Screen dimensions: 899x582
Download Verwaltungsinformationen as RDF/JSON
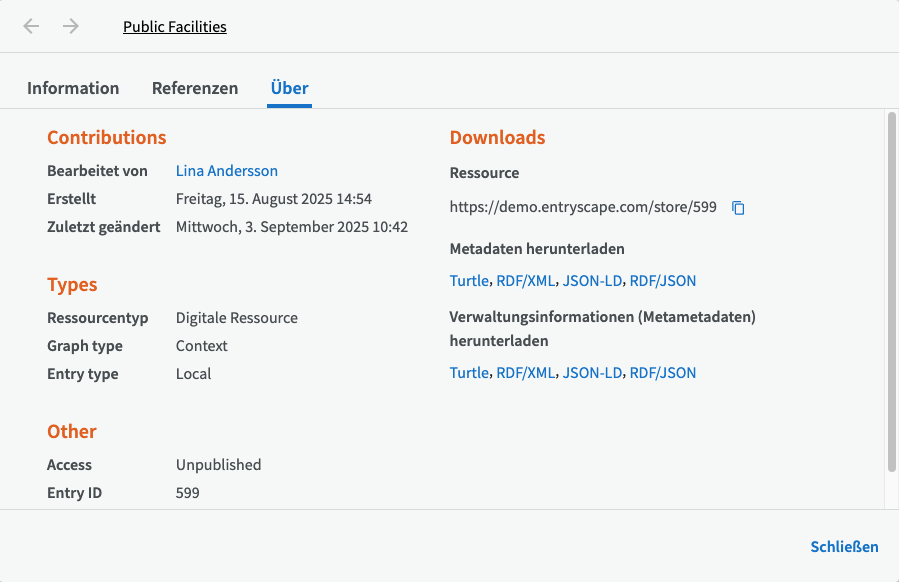pyautogui.click(x=663, y=373)
